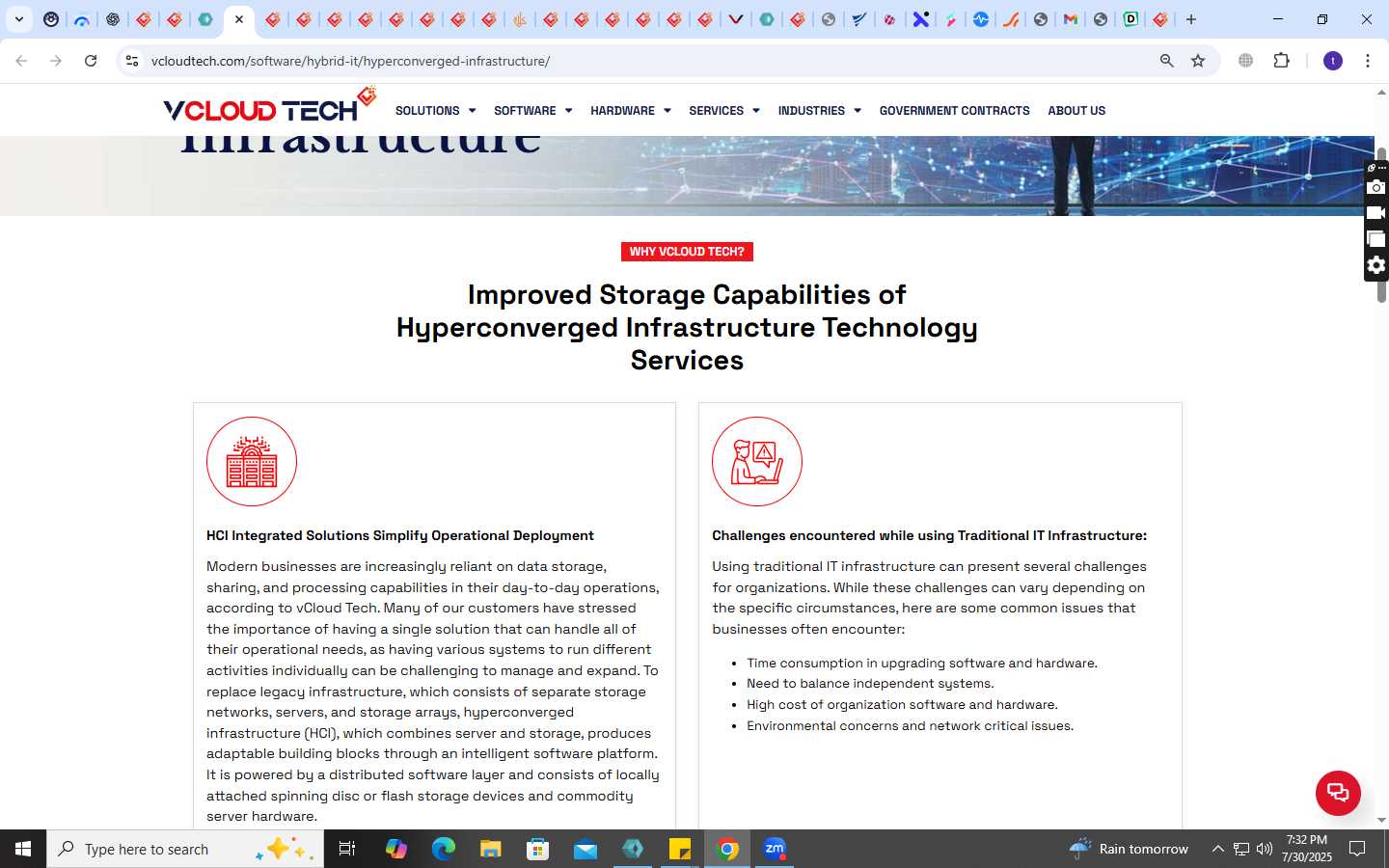Switch to the Gmail tab
Screen dimensions: 1389x868
click(1070, 19)
